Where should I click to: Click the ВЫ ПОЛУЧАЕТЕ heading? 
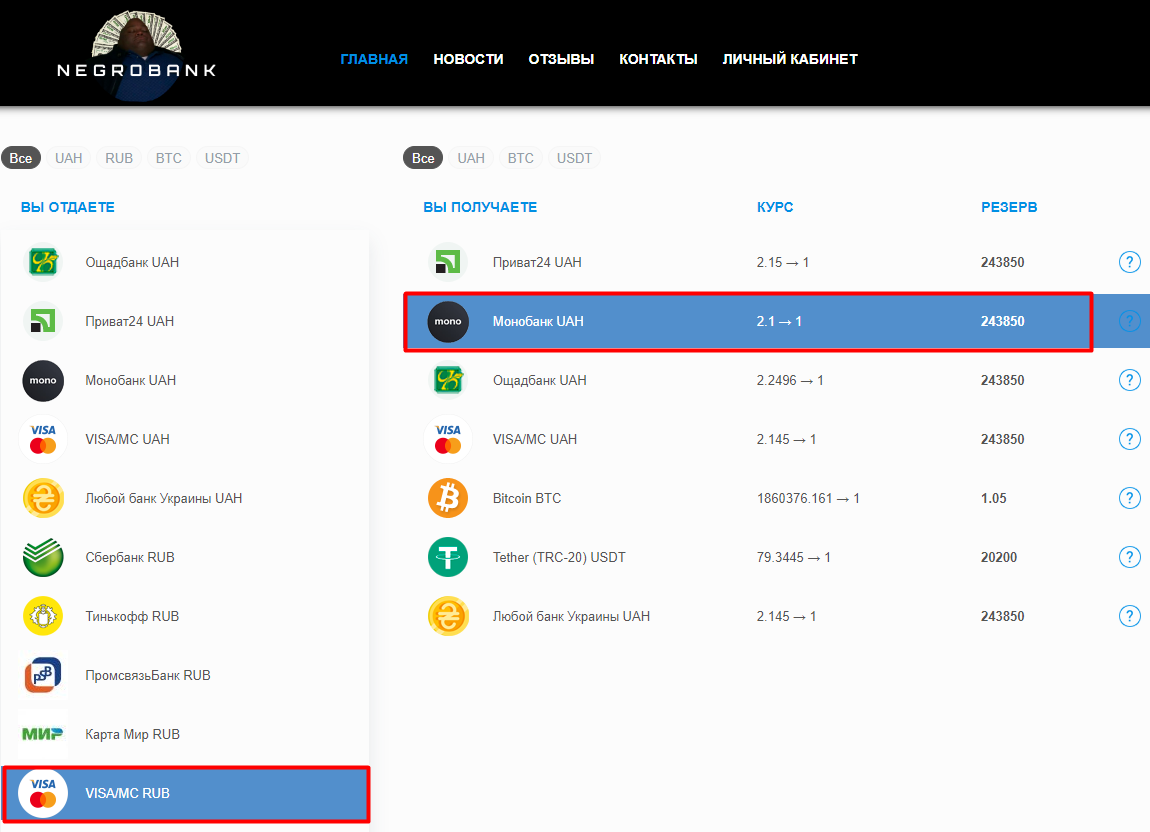pyautogui.click(x=480, y=207)
